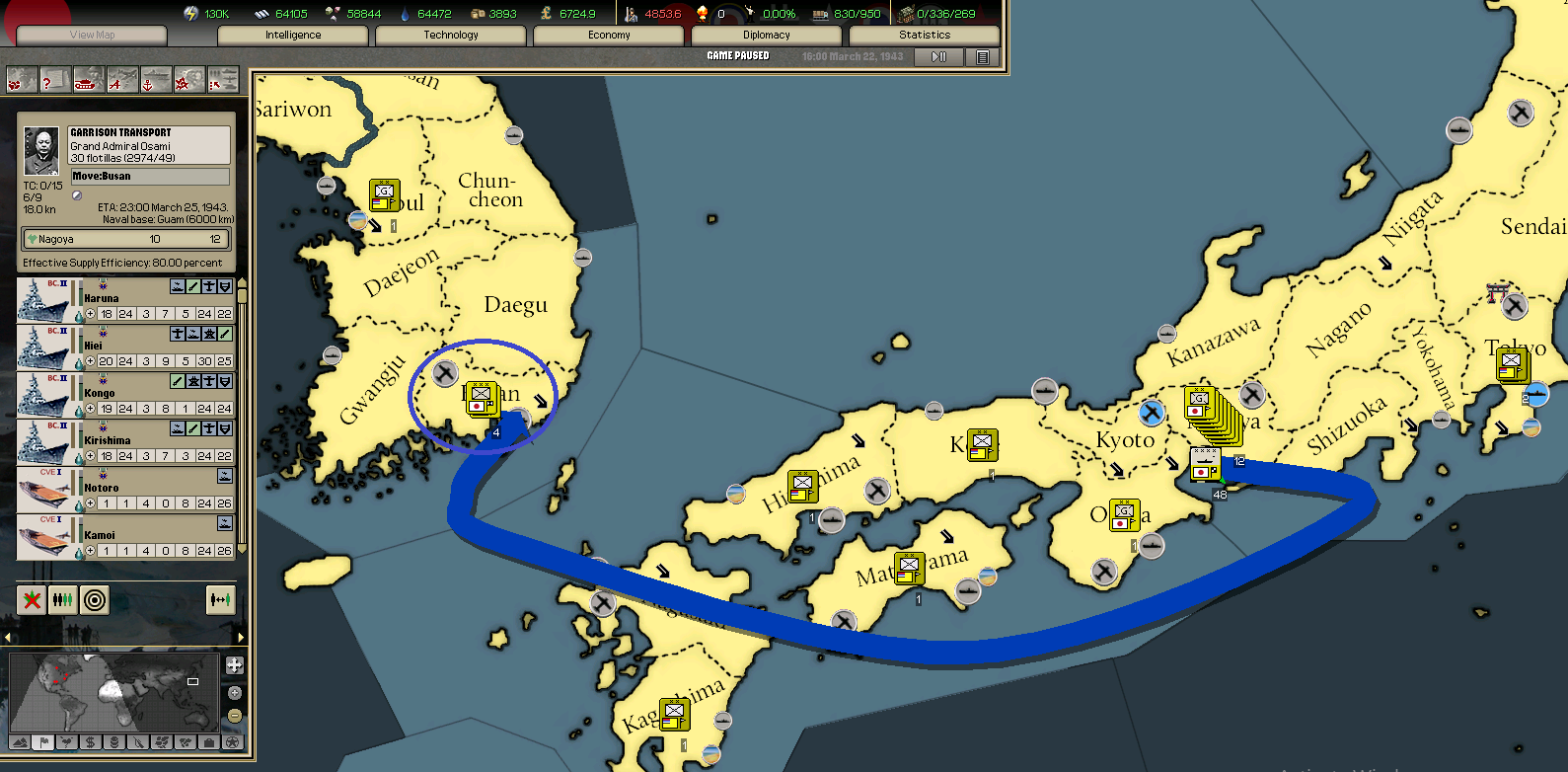Switch to dollar-sign economic map mode

[91, 742]
